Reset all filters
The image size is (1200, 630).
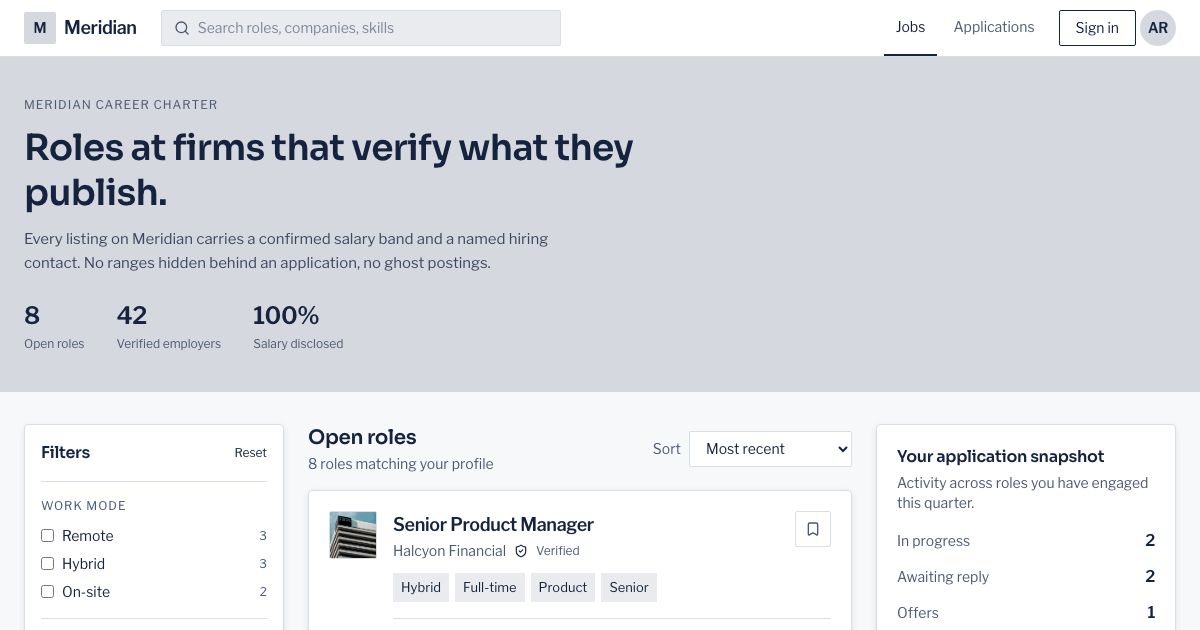(250, 453)
